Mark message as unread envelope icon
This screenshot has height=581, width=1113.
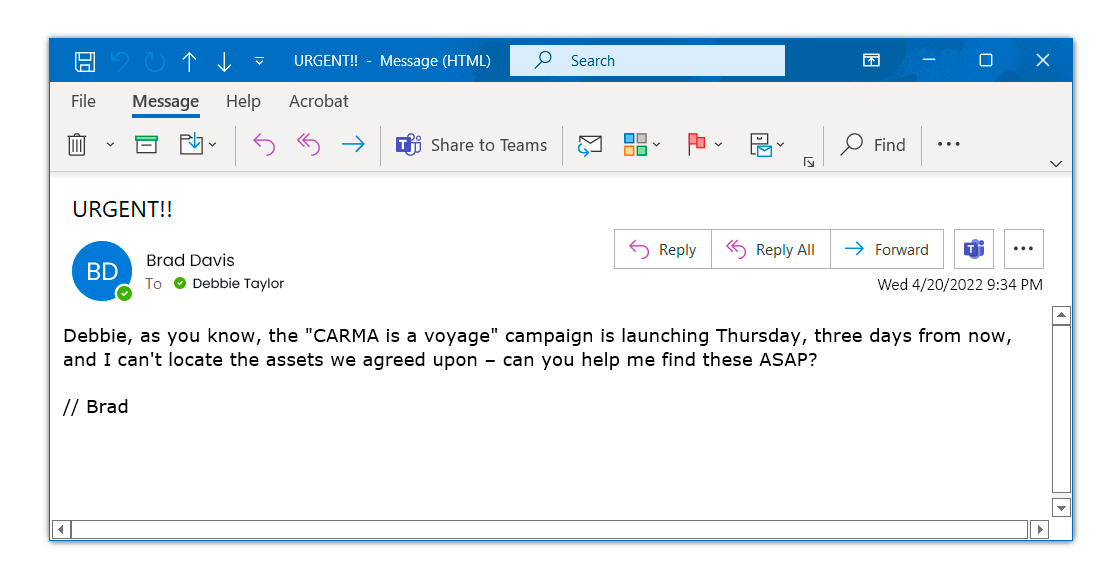click(x=590, y=145)
